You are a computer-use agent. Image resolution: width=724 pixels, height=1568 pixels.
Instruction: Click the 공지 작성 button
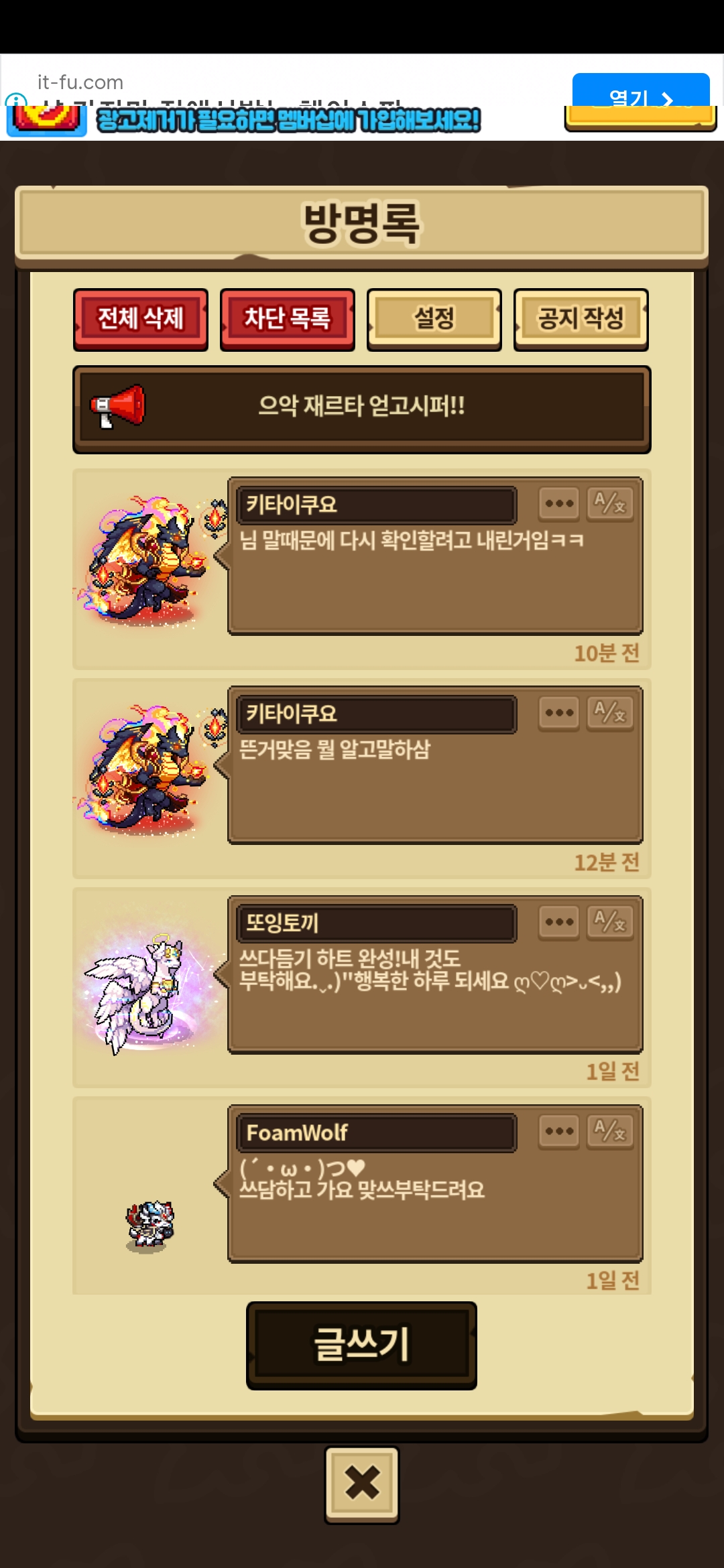[x=581, y=320]
